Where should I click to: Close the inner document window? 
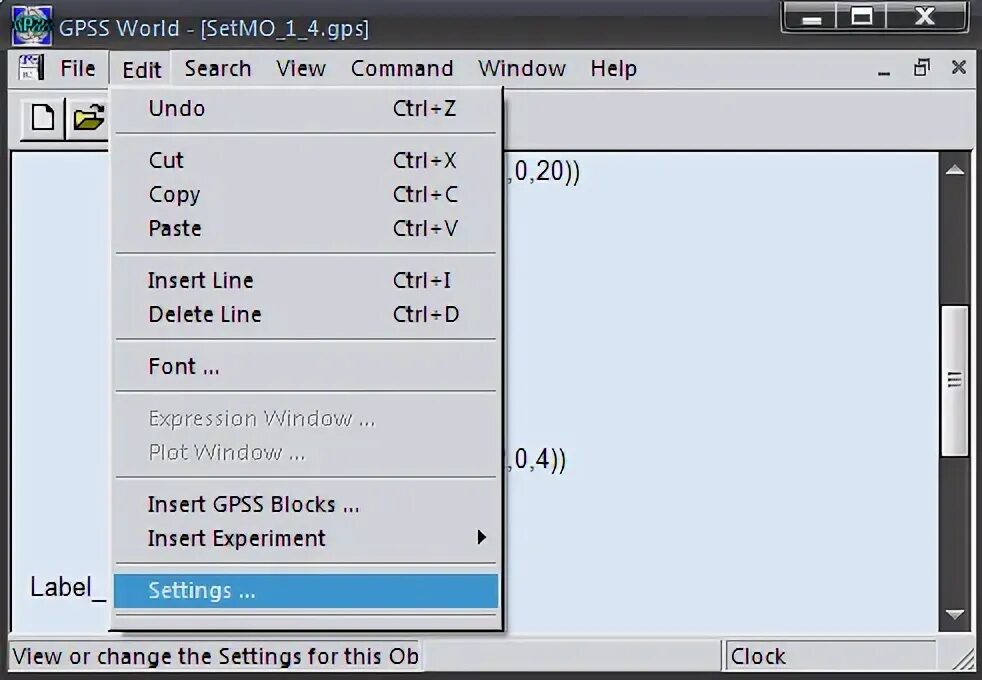[958, 68]
